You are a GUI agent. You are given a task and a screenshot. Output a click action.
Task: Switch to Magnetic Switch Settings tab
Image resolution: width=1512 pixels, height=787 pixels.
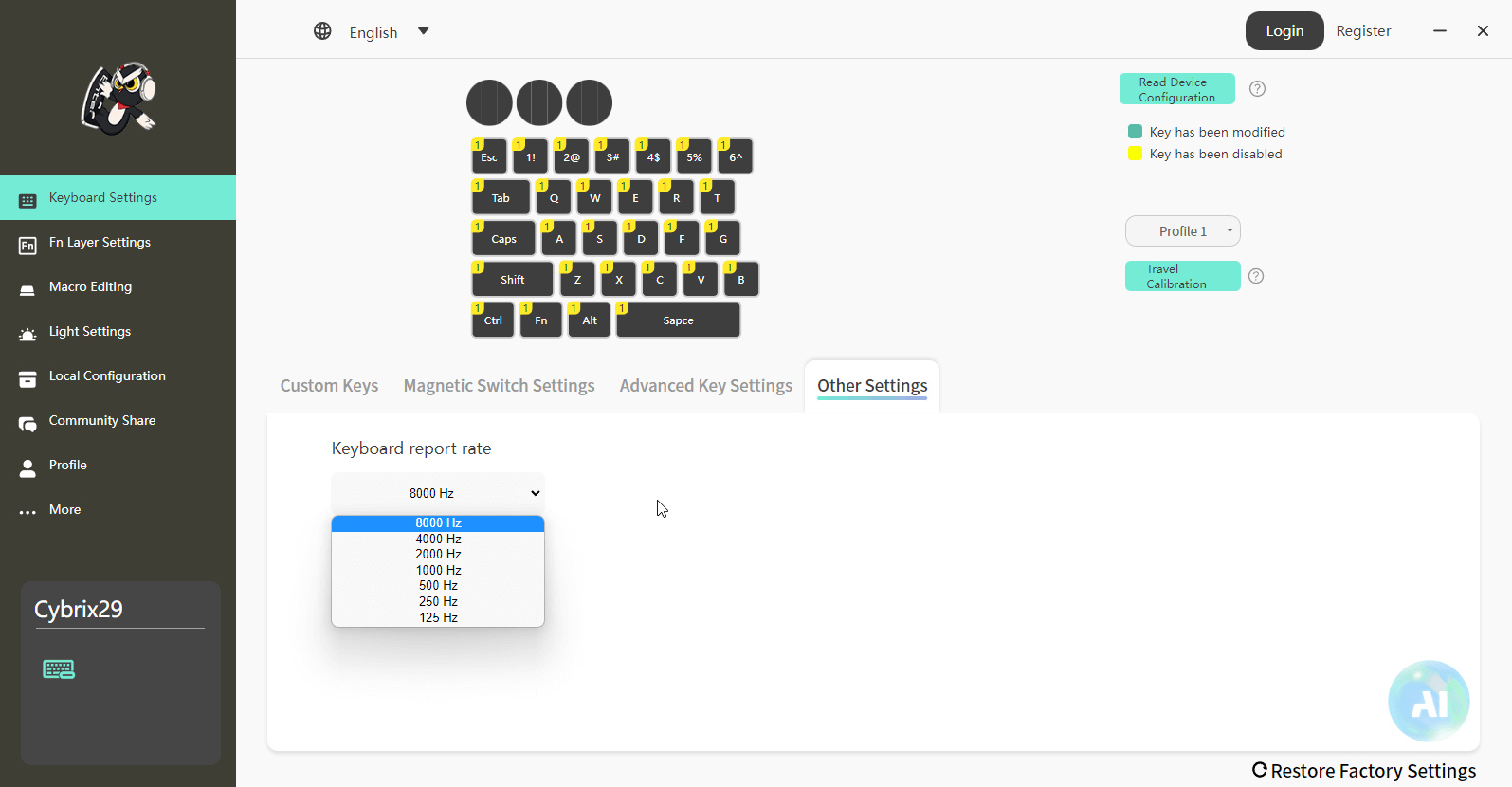[x=499, y=386]
